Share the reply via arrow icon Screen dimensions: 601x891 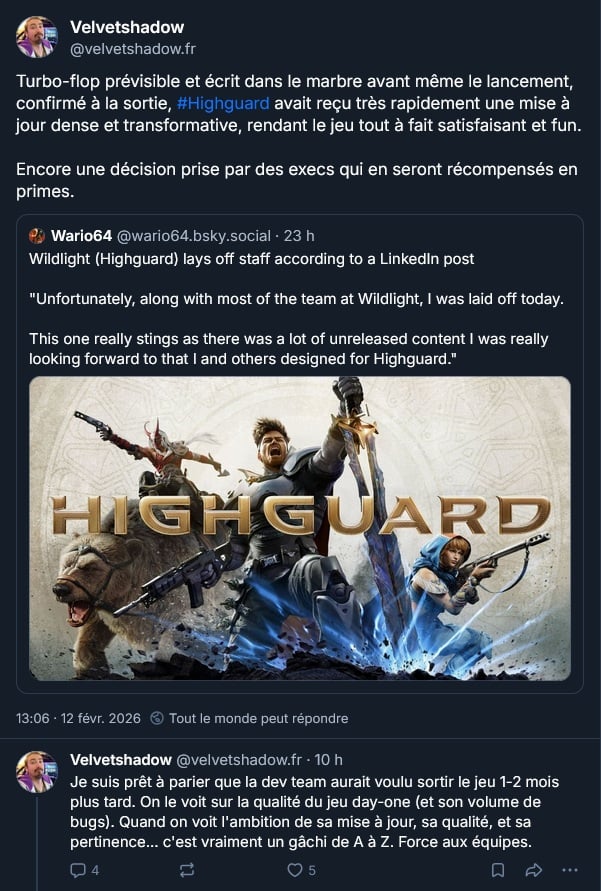[x=534, y=870]
